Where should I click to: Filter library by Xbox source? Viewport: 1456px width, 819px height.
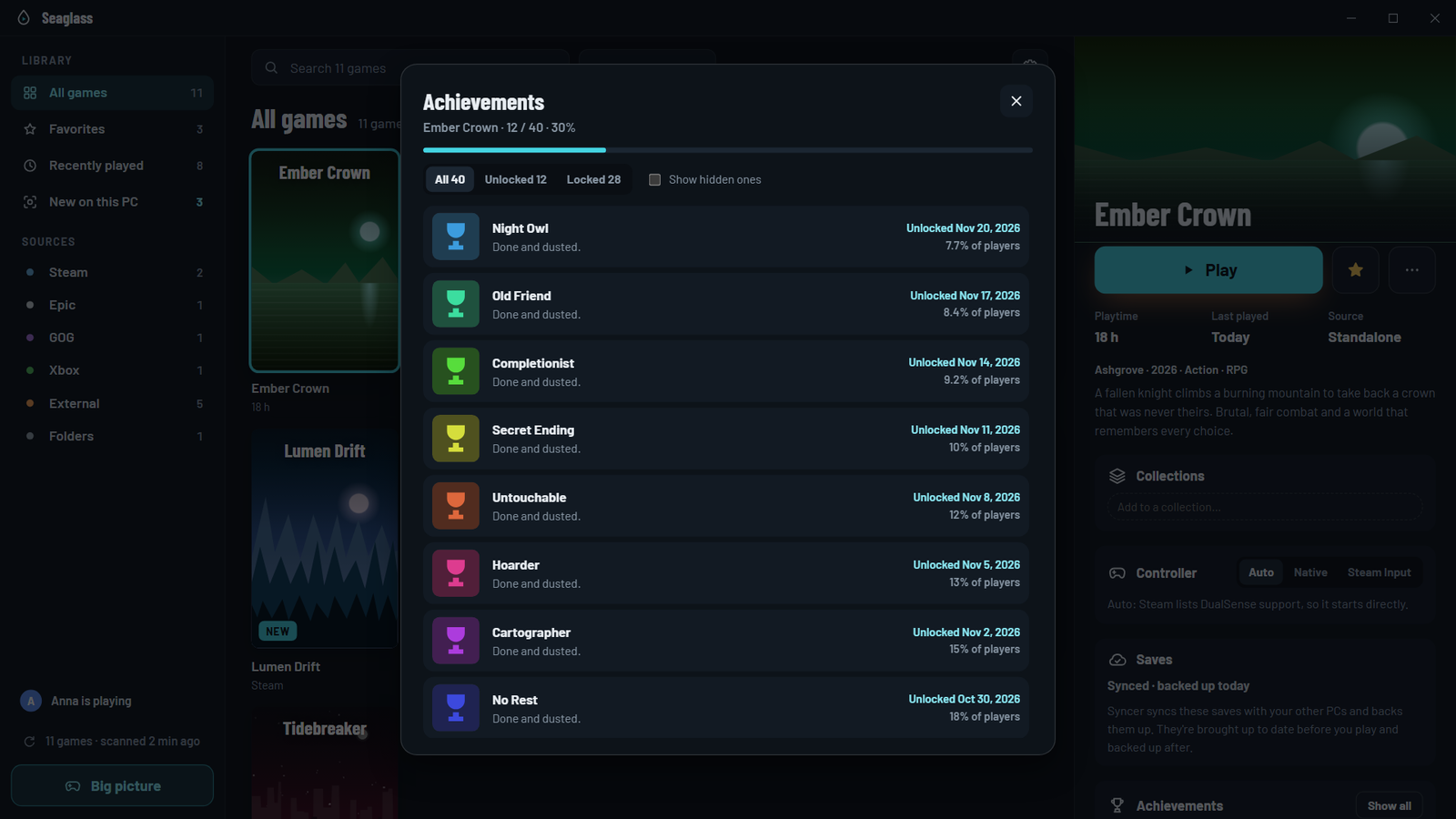click(x=112, y=370)
